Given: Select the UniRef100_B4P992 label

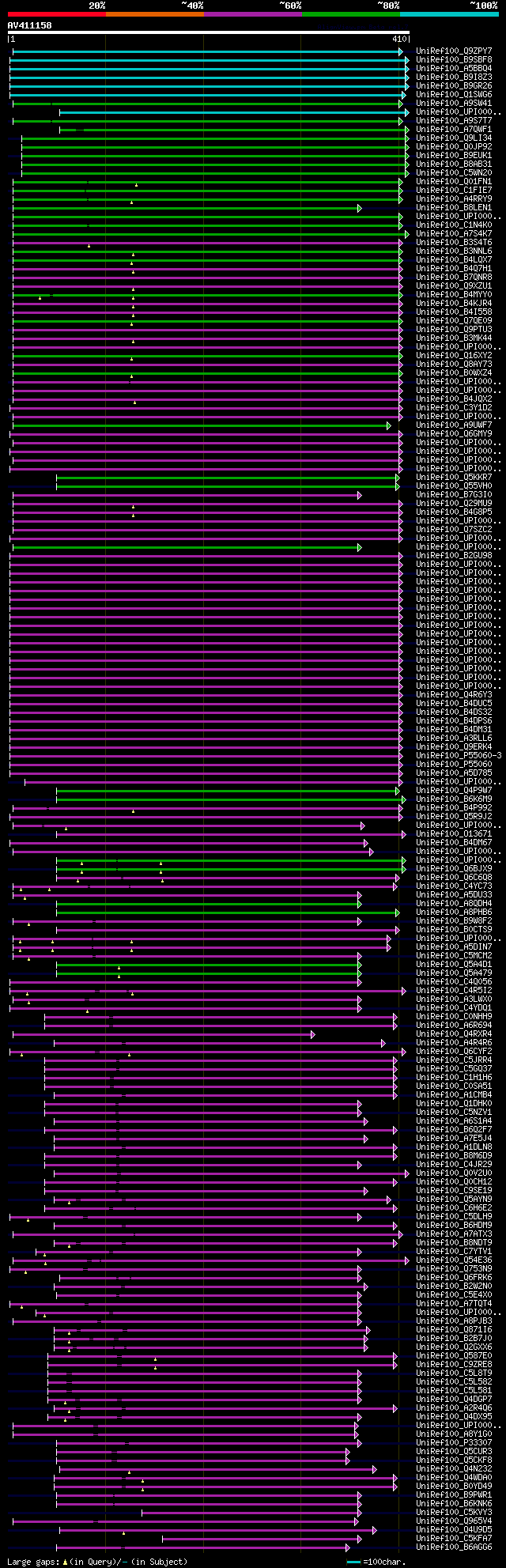Looking at the screenshot, I should click(454, 808).
